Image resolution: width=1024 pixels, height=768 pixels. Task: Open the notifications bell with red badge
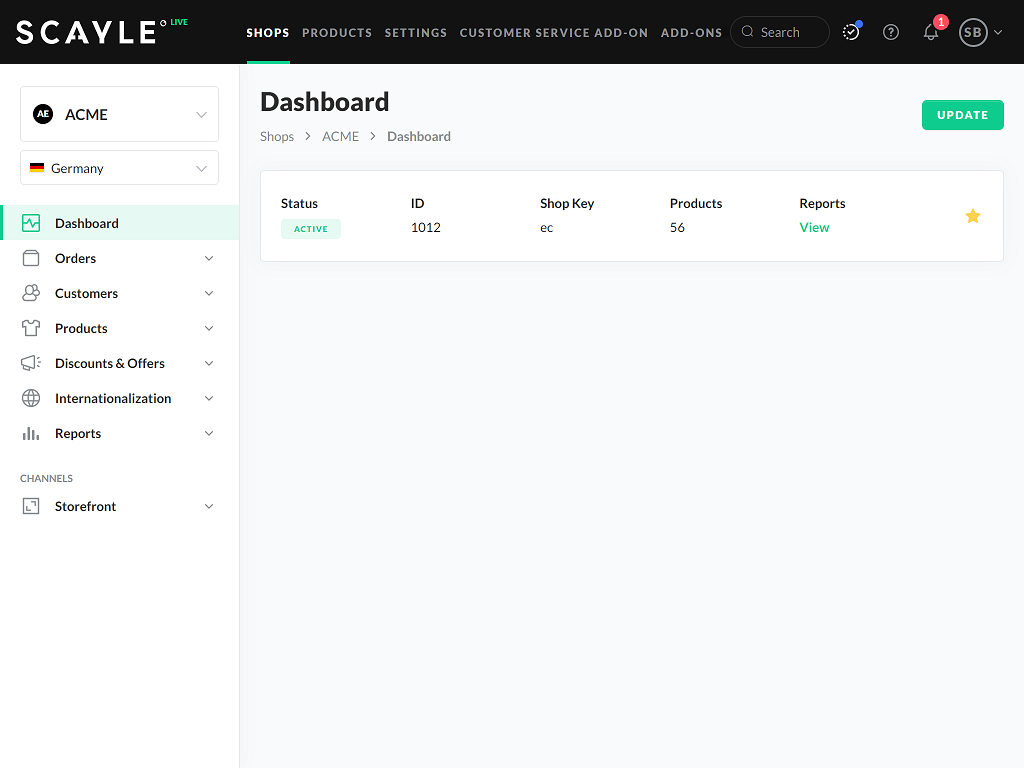click(930, 32)
